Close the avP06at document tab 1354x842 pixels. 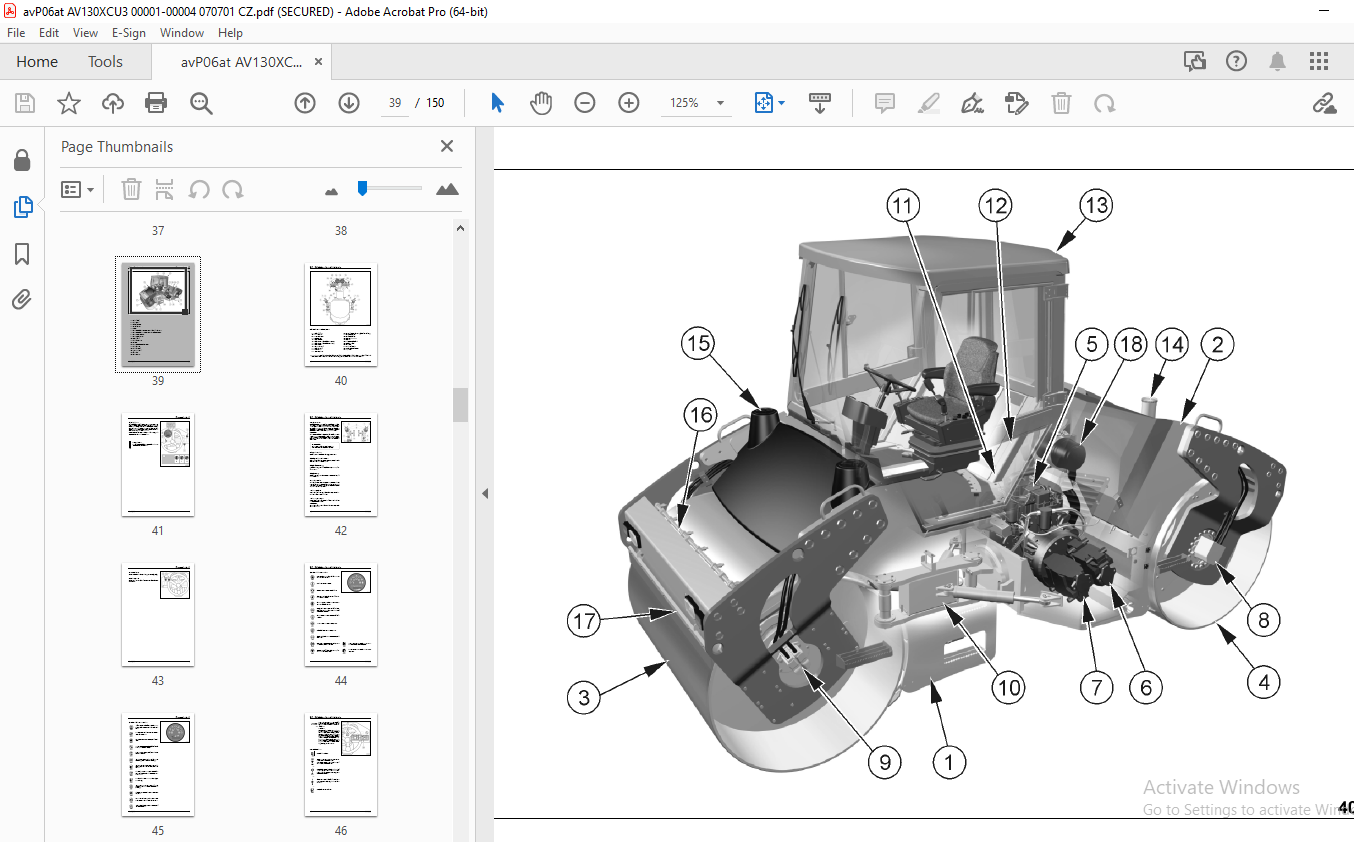(319, 61)
